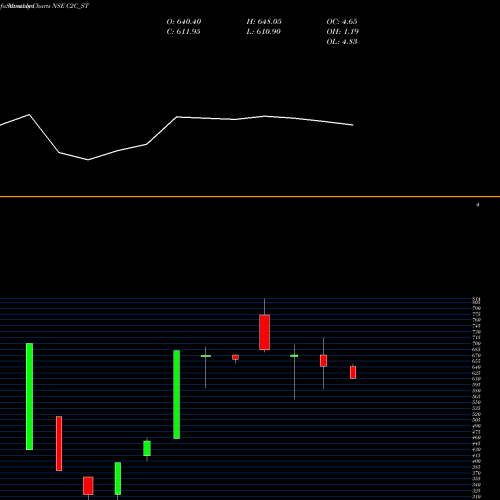
Task: Select the tall green candle beside the 700 level
Action: (x=29, y=396)
